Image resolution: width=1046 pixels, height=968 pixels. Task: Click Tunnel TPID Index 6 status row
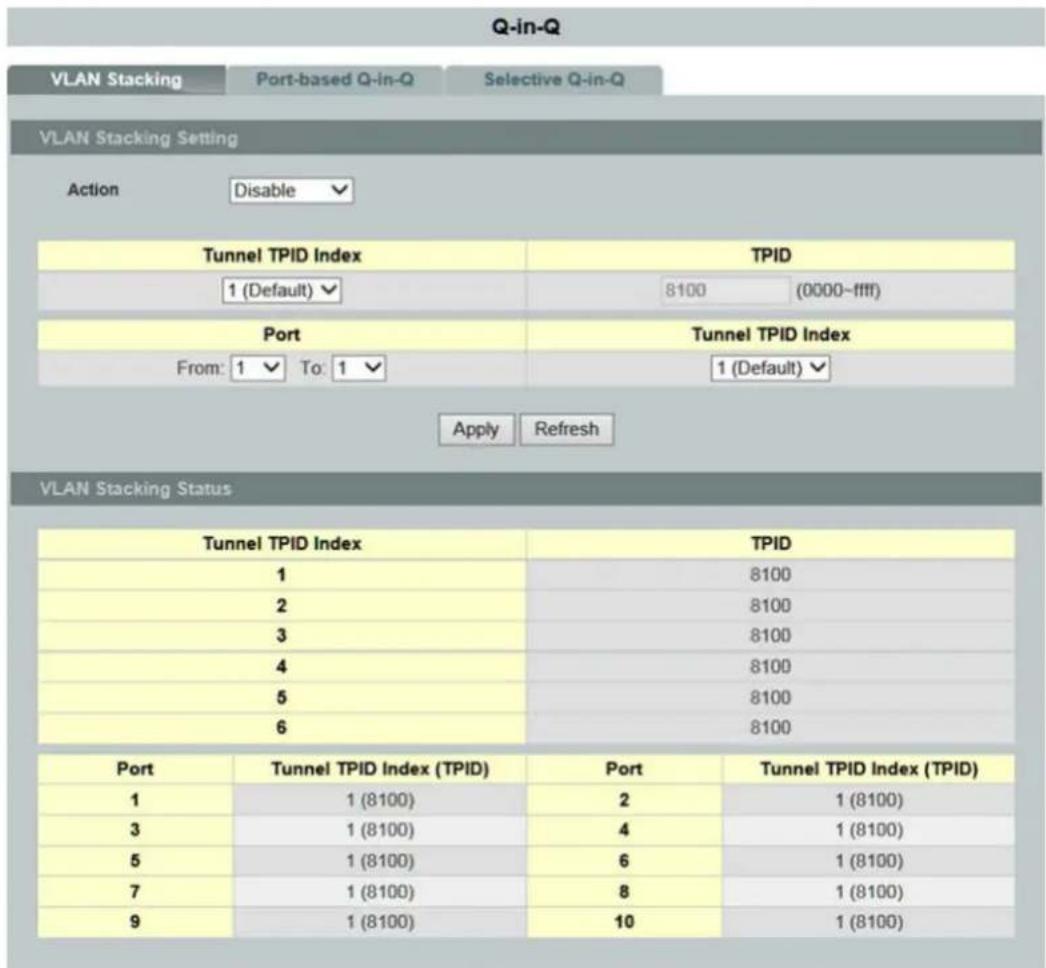526,728
